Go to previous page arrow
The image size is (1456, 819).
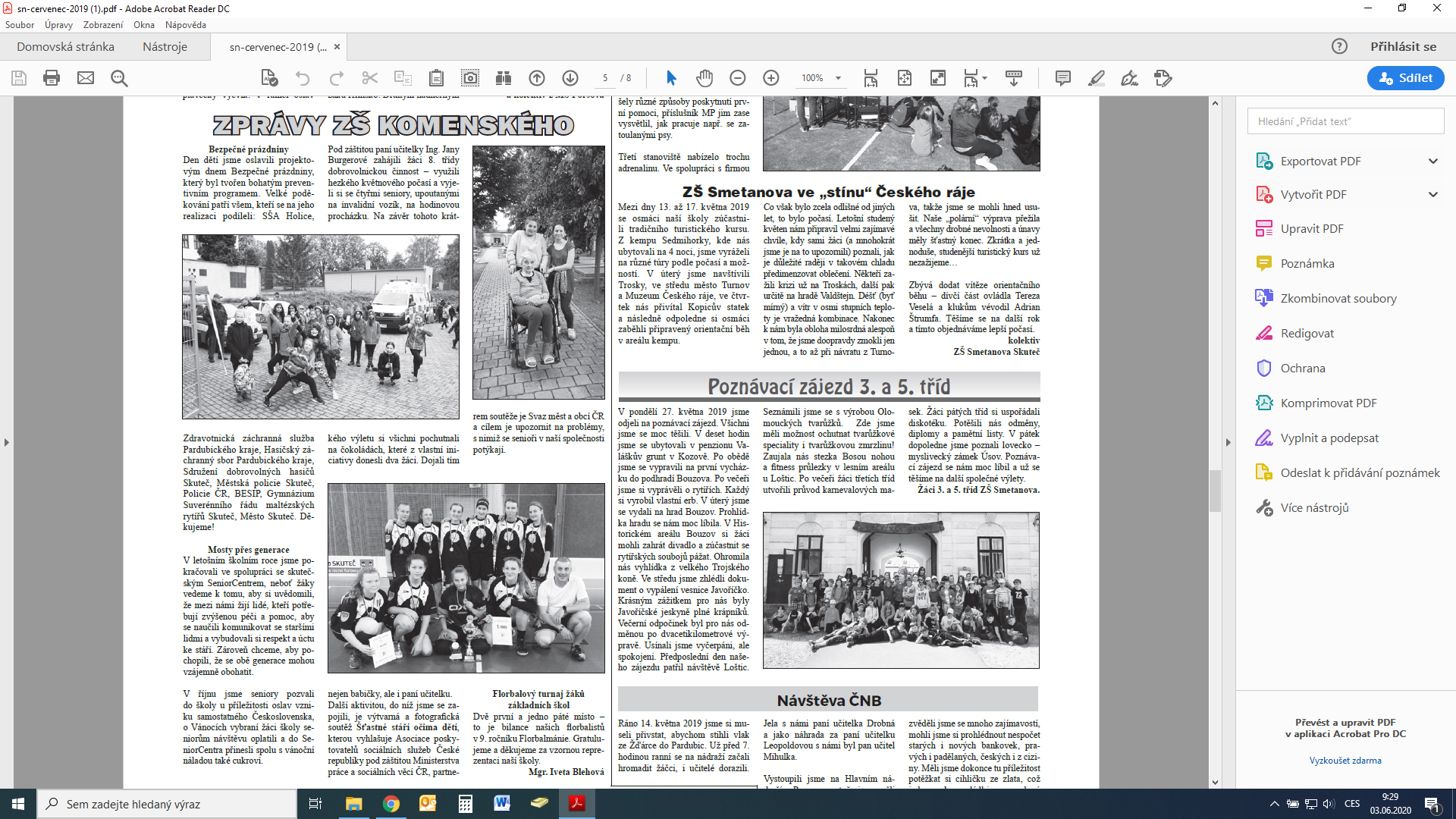tap(537, 78)
